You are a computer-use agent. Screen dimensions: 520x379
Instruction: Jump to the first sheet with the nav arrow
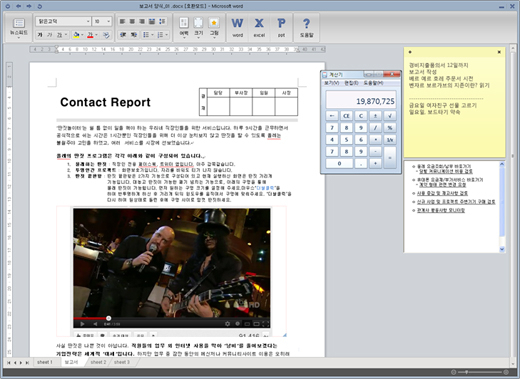point(8,362)
